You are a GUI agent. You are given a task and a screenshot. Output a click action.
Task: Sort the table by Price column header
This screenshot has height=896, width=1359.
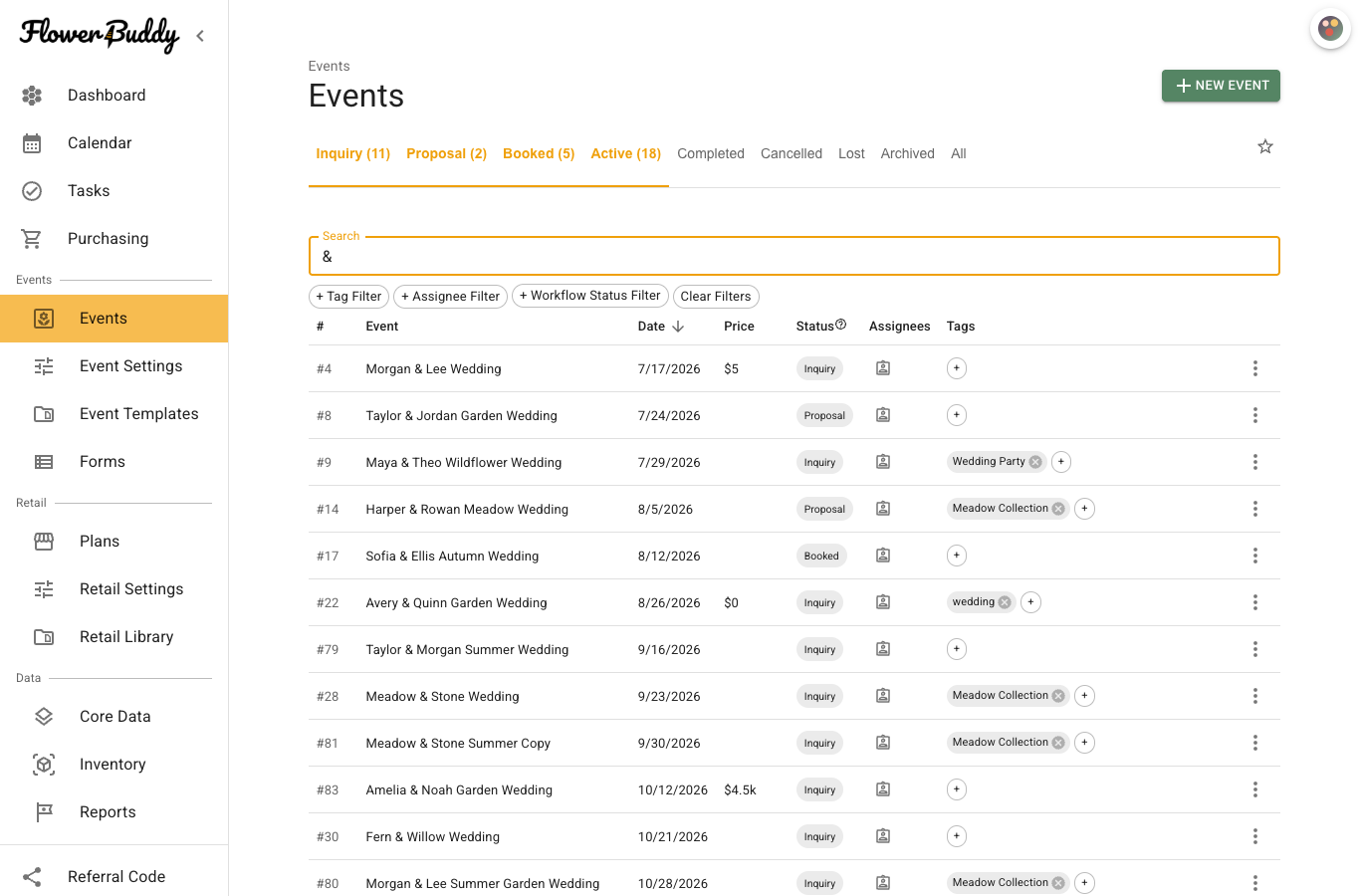click(739, 327)
